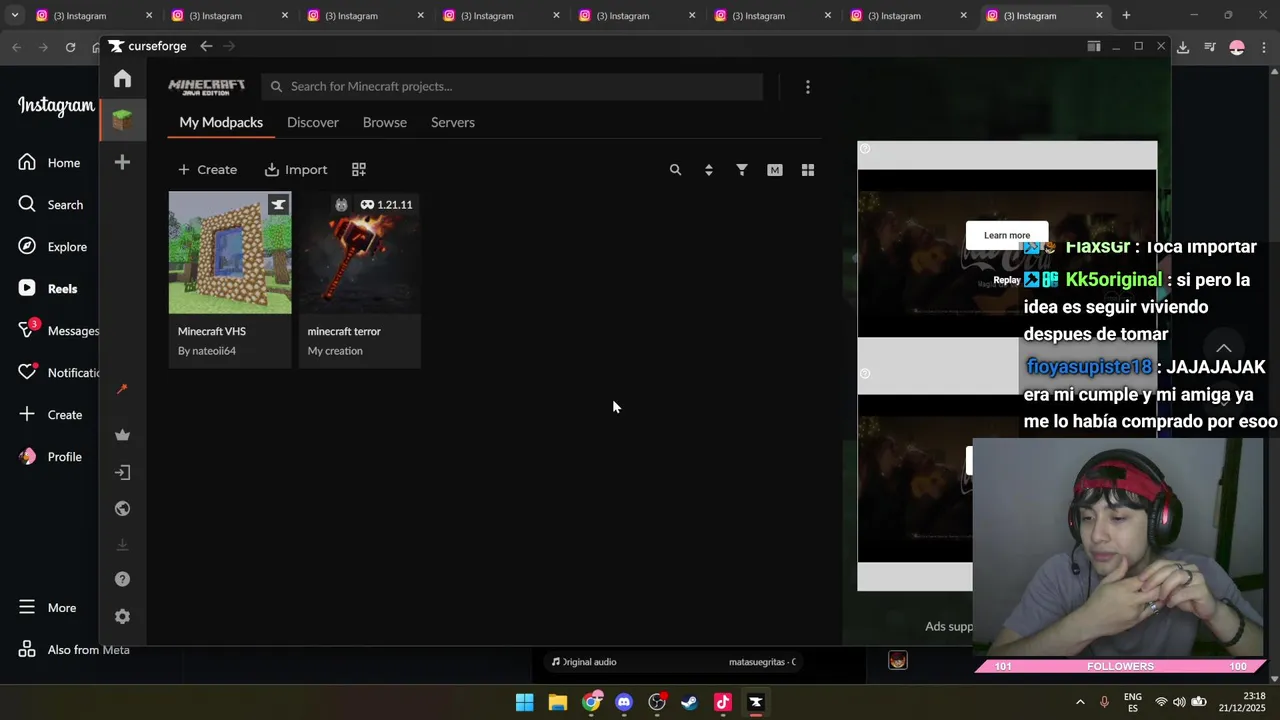1280x720 pixels.
Task: Show hidden system tray icons
Action: point(1080,702)
